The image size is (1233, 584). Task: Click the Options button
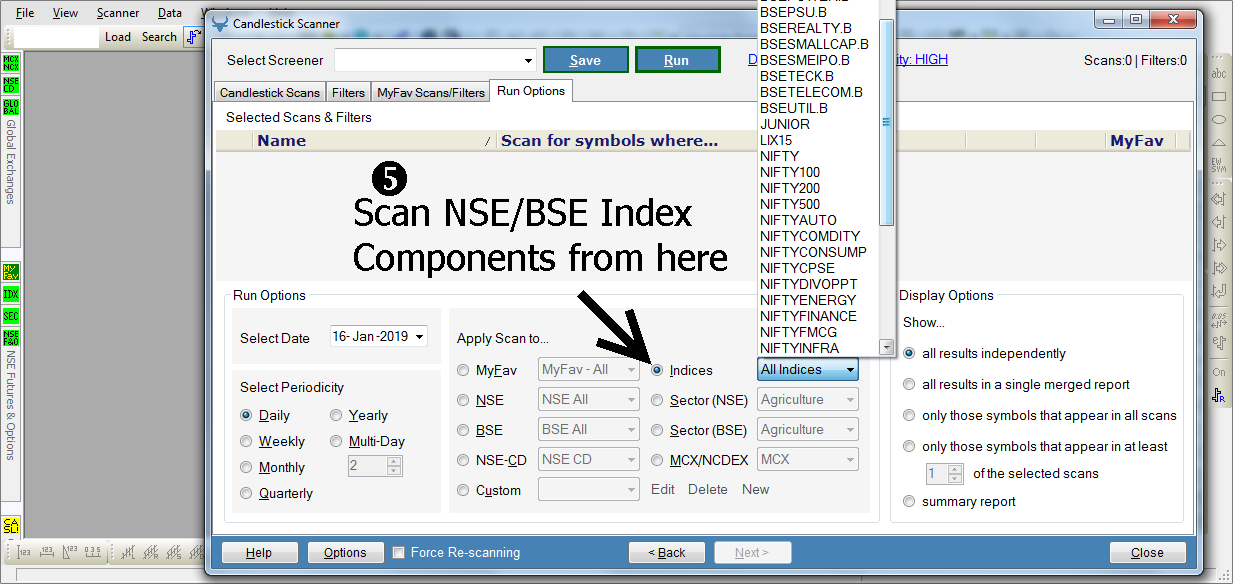coord(345,552)
